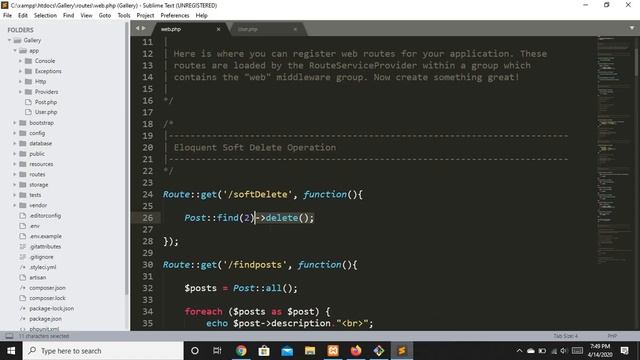The height and width of the screenshot is (360, 640).
Task: Expand the Console folder
Action: [x=20, y=61]
